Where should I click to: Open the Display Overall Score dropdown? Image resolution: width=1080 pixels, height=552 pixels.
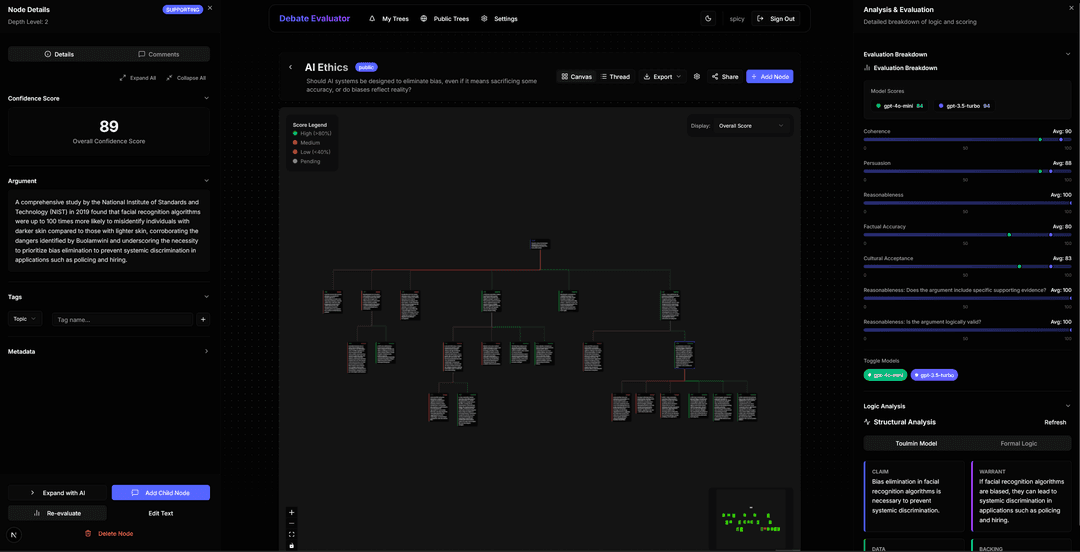(750, 126)
